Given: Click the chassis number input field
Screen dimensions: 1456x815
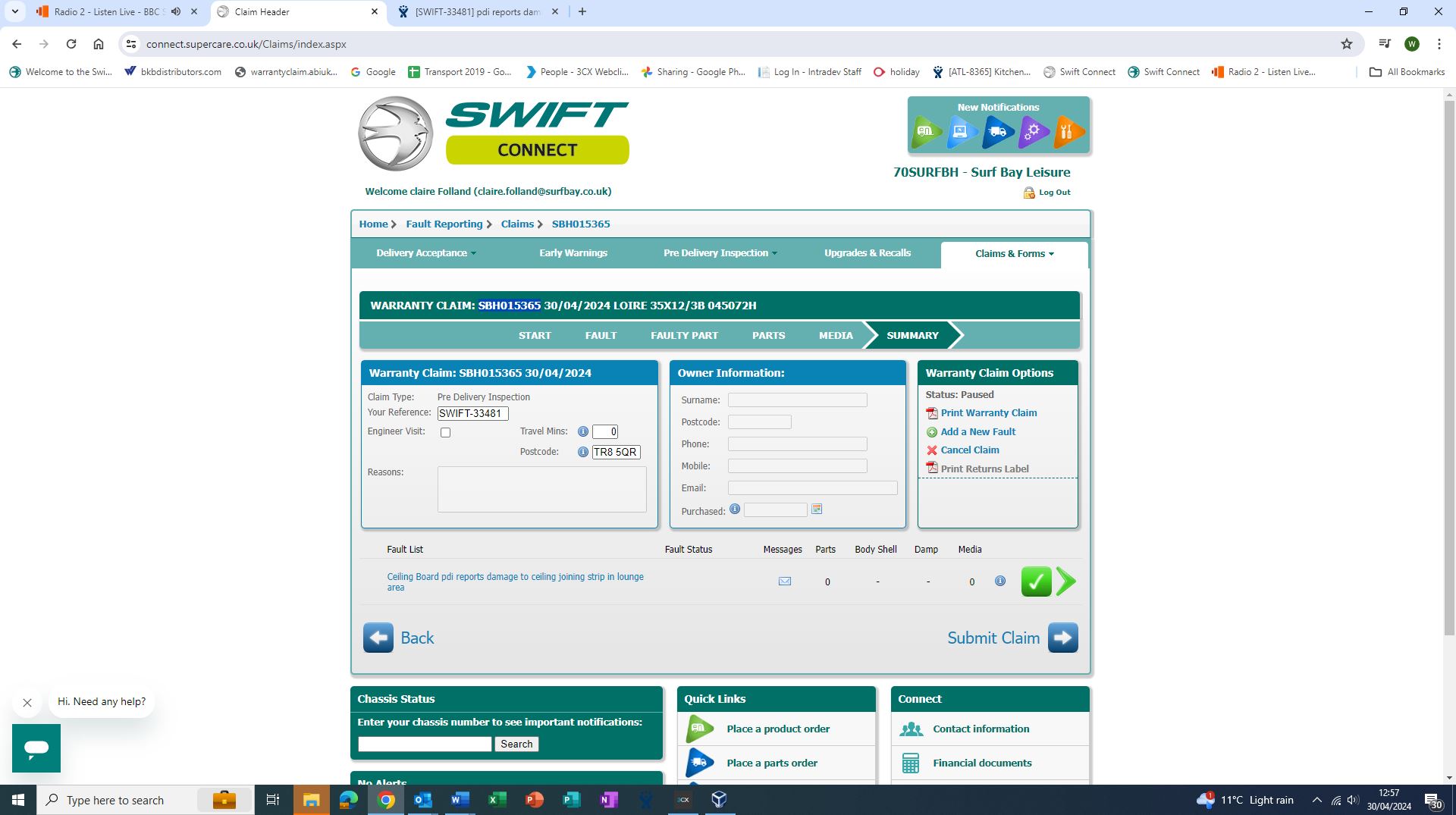Looking at the screenshot, I should click(x=425, y=744).
